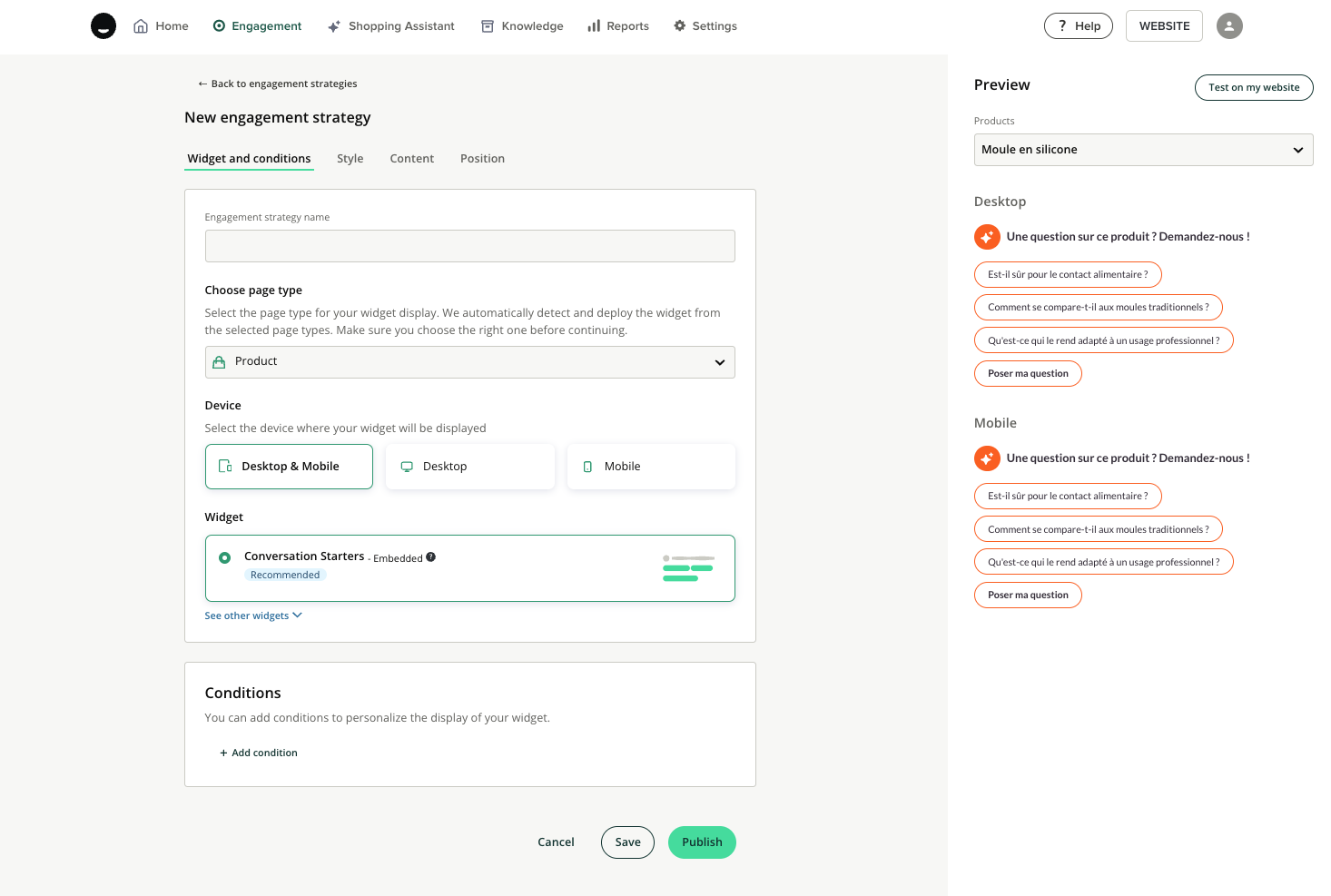Click the black smiley logo icon

coord(104,26)
